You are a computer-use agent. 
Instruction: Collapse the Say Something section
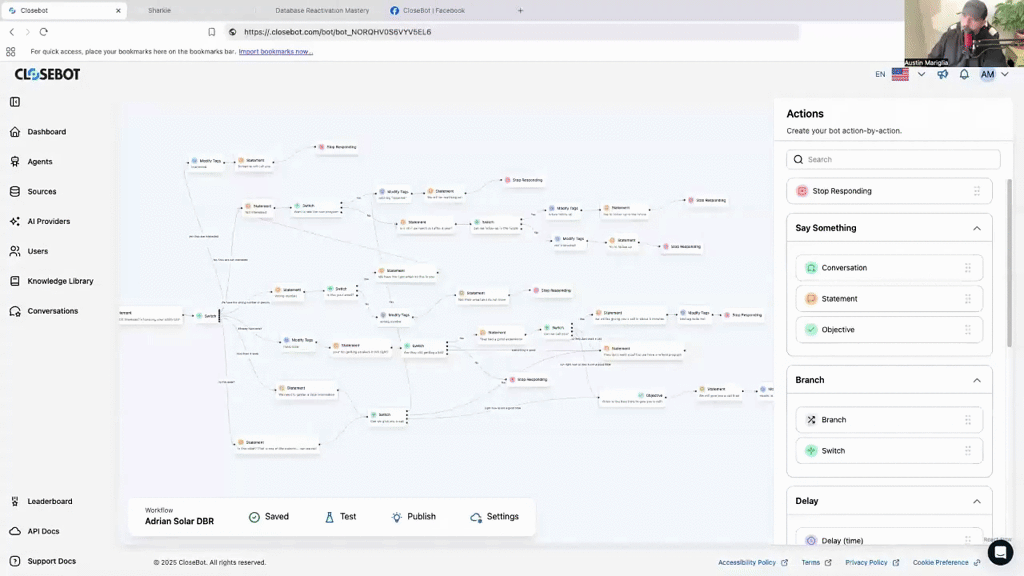[x=976, y=229]
